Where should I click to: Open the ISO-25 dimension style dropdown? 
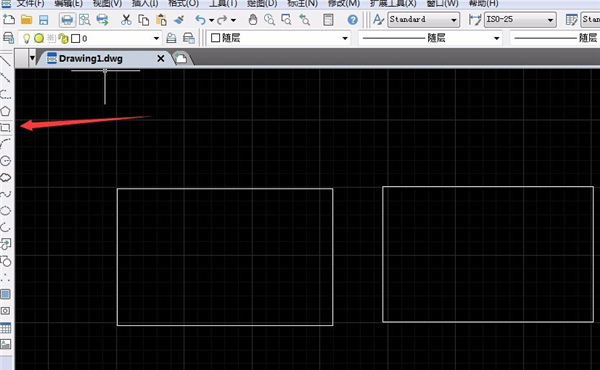coord(520,20)
